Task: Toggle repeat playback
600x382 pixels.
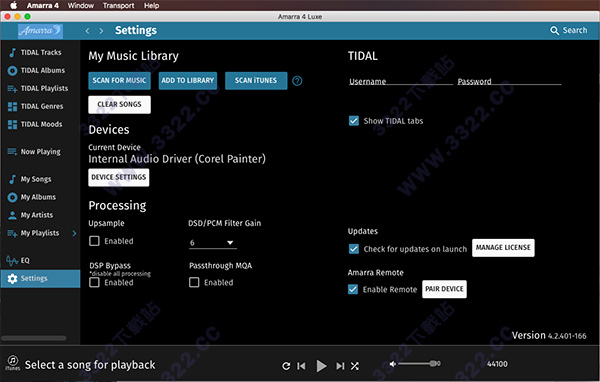Action: coord(286,366)
